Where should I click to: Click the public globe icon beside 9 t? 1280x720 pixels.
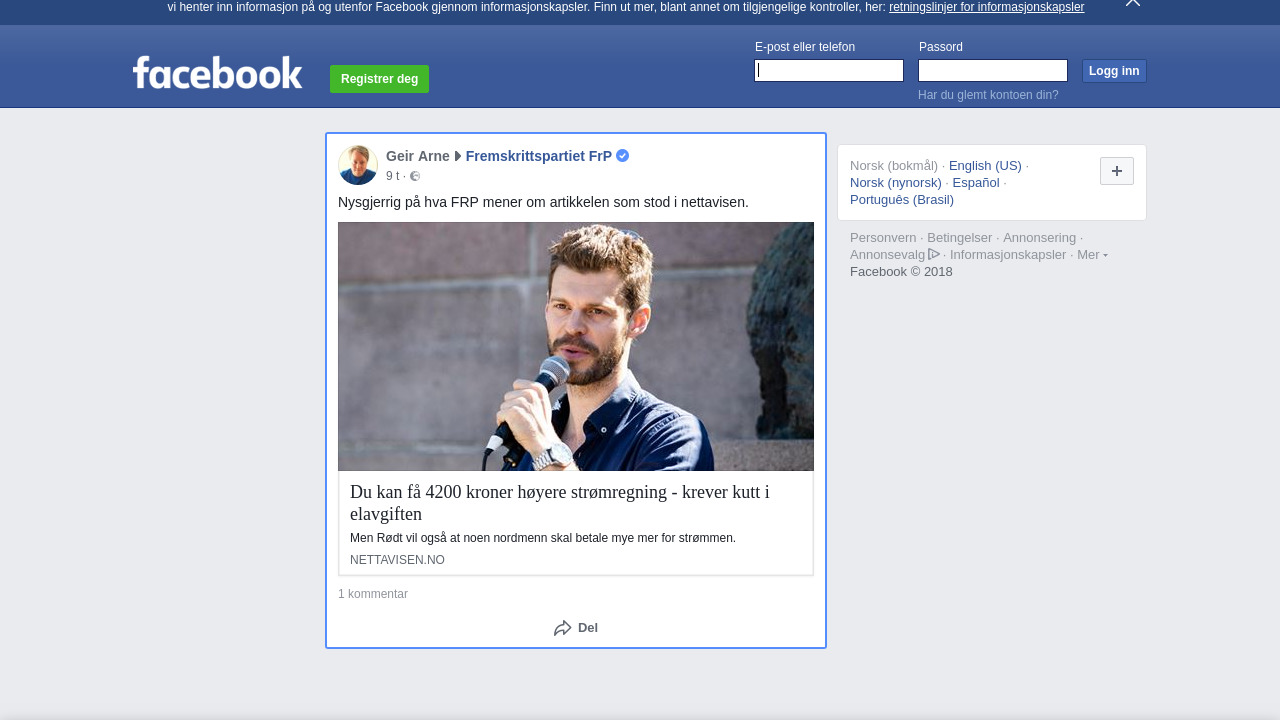coord(415,177)
